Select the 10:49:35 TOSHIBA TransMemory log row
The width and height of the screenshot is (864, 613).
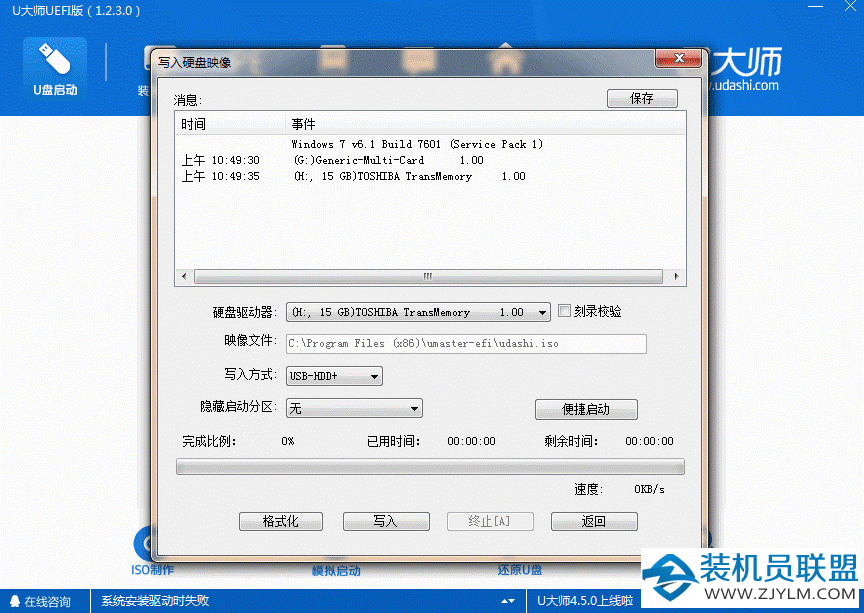tap(430, 176)
